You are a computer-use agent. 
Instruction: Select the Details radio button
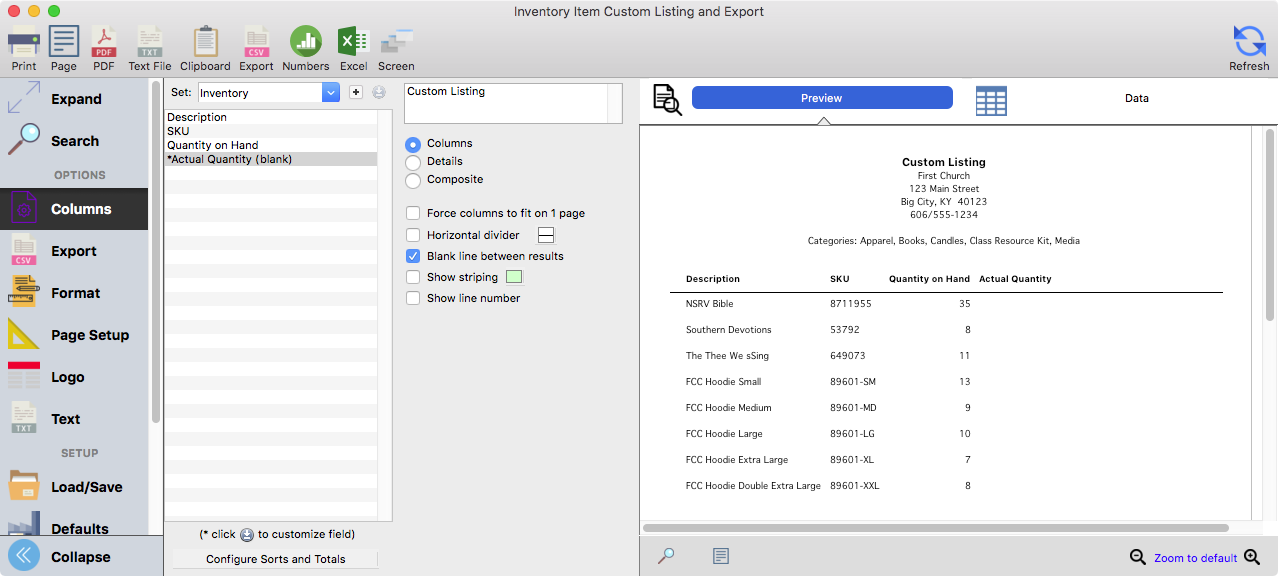pos(413,162)
